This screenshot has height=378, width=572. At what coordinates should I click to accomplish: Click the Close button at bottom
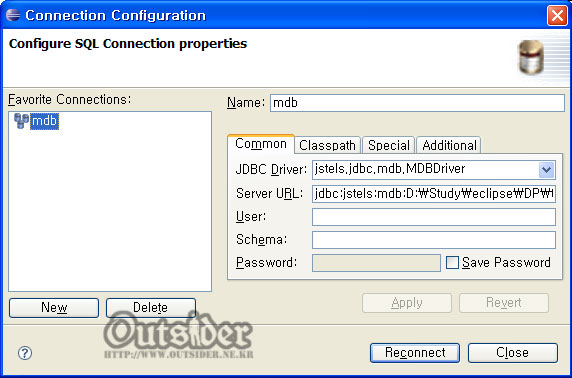coord(513,353)
